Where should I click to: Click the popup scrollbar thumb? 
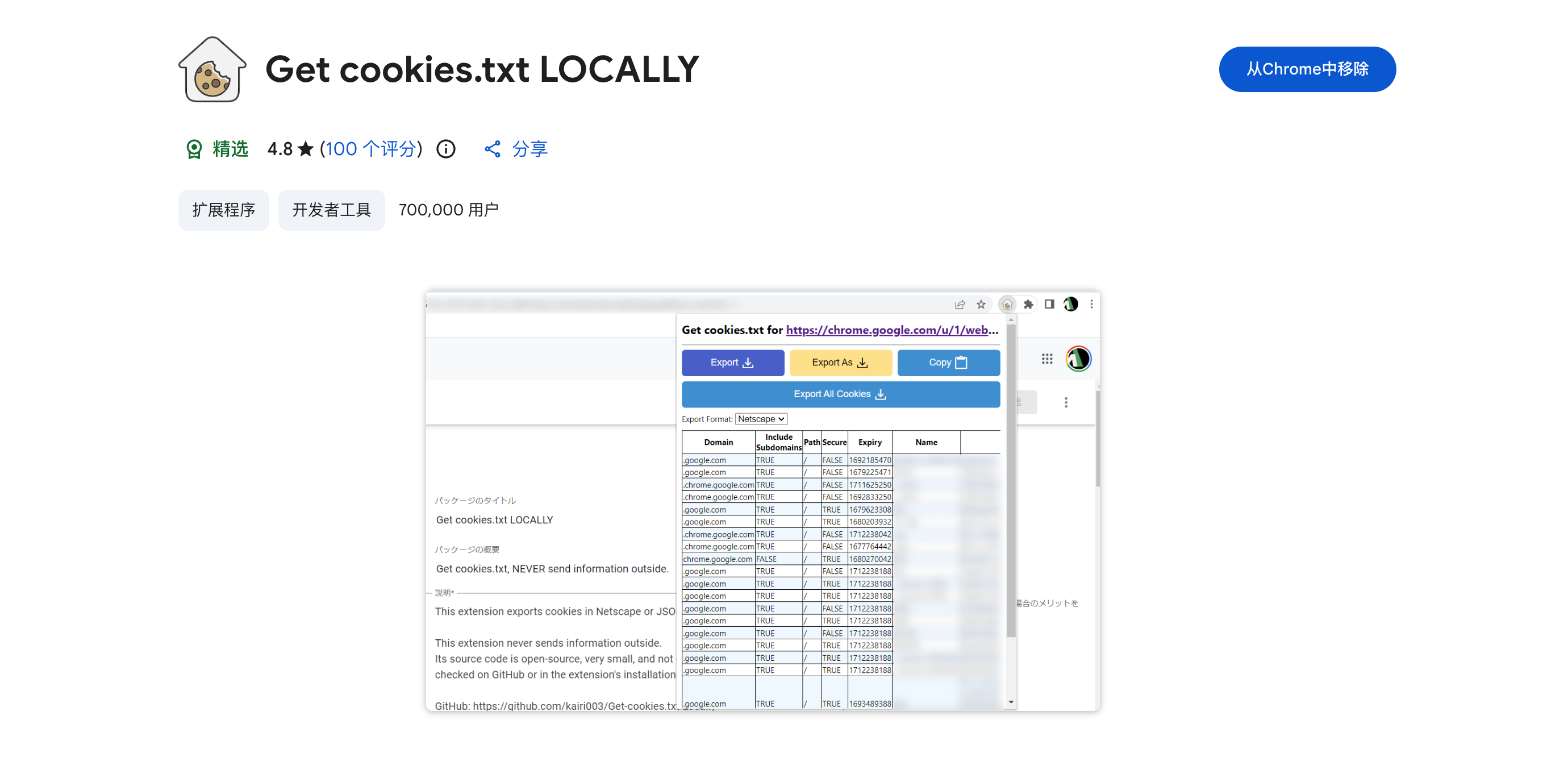[x=1011, y=481]
